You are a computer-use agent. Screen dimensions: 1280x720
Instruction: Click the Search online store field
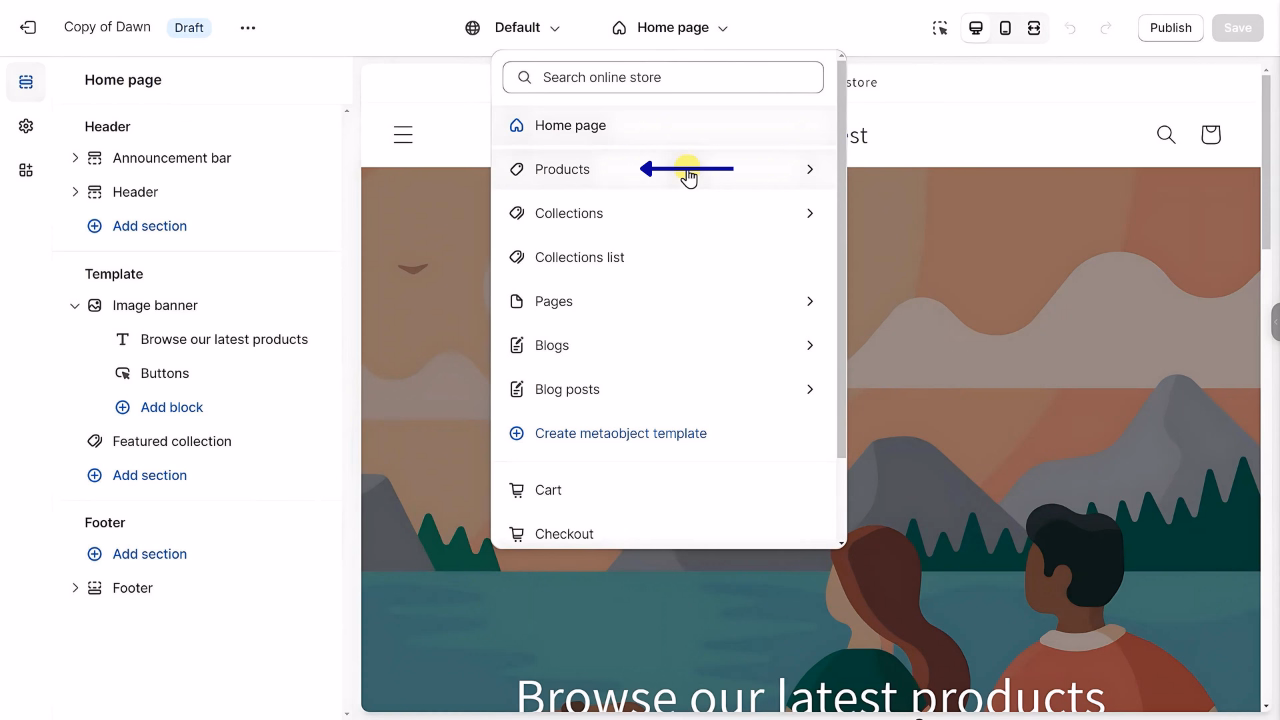(663, 77)
